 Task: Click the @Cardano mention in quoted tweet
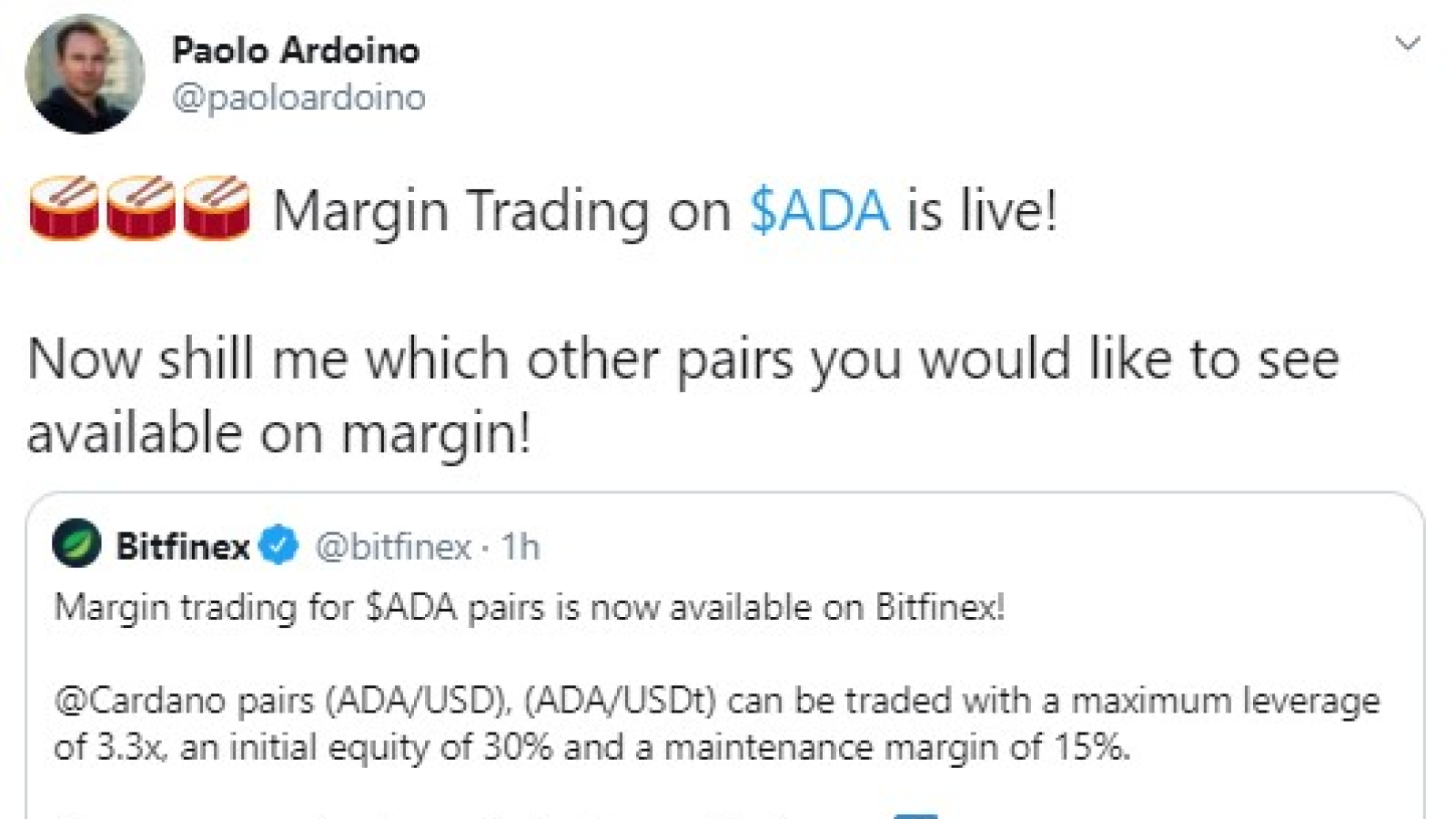[x=141, y=701]
